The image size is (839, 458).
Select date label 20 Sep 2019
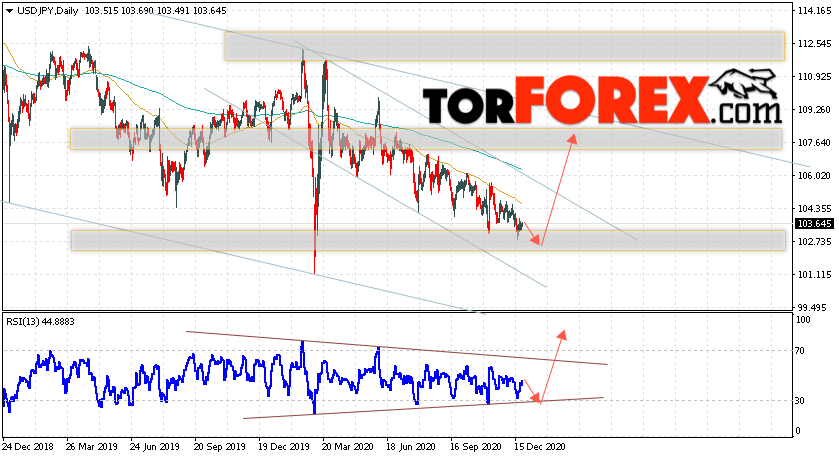[x=219, y=446]
